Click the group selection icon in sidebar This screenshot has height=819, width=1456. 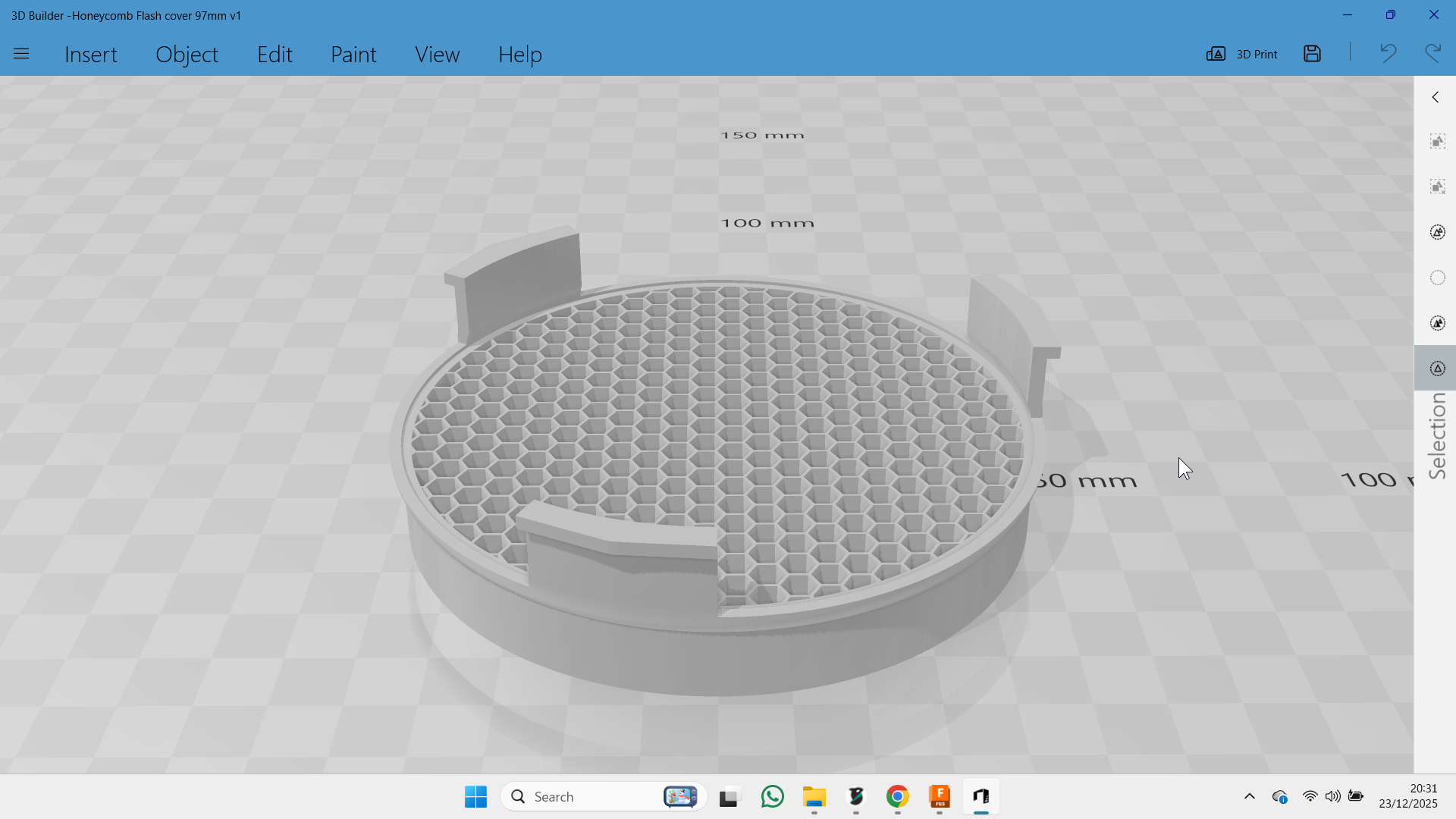[x=1437, y=141]
